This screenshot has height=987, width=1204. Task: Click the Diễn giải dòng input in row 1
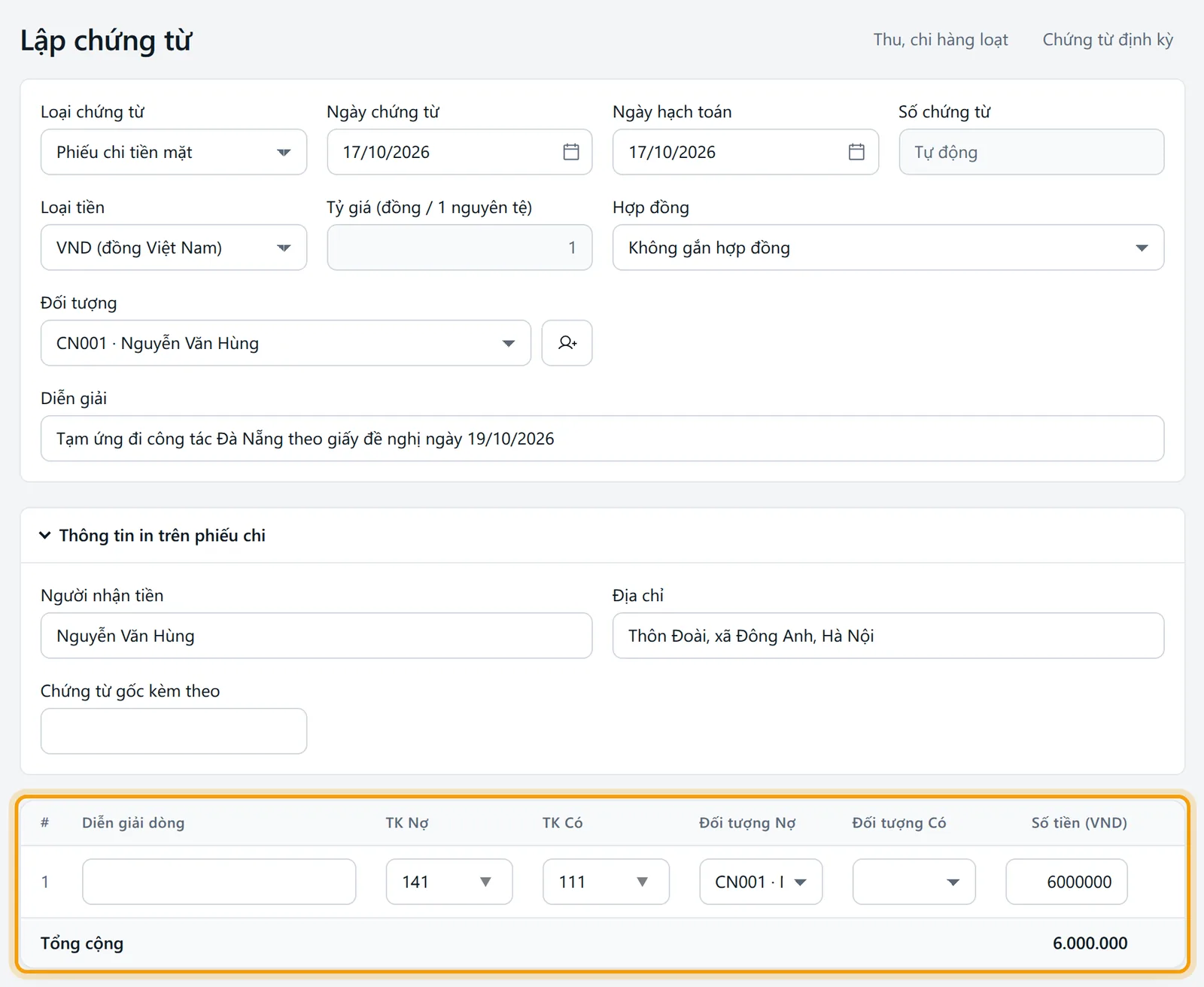pyautogui.click(x=219, y=882)
